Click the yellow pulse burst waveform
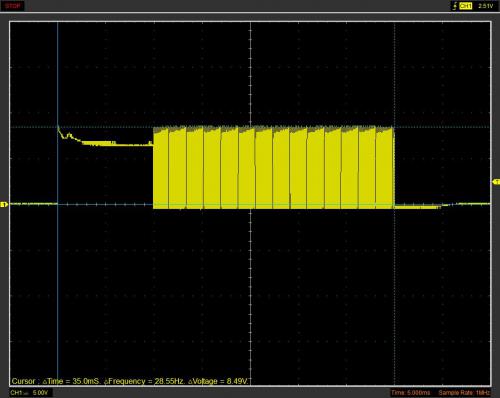 (274, 167)
